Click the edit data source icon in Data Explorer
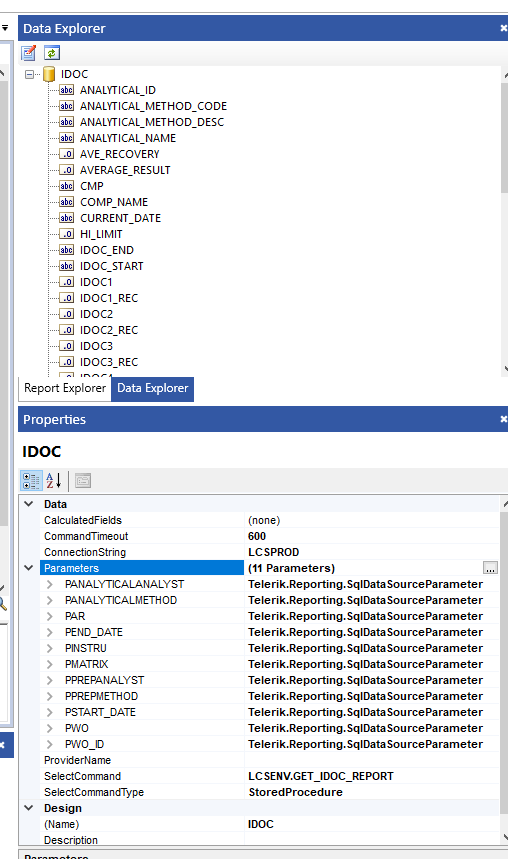This screenshot has height=859, width=508. tap(28, 53)
